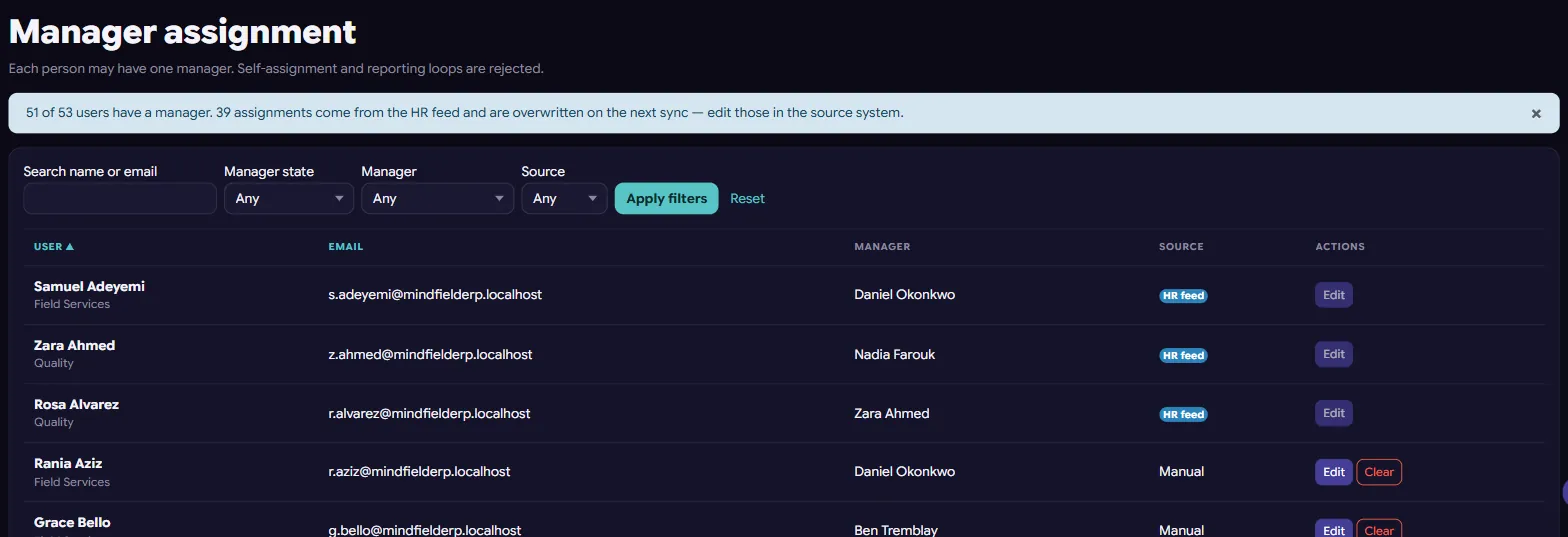Click the HR feed badge for Rosa Alvarez

(1183, 414)
